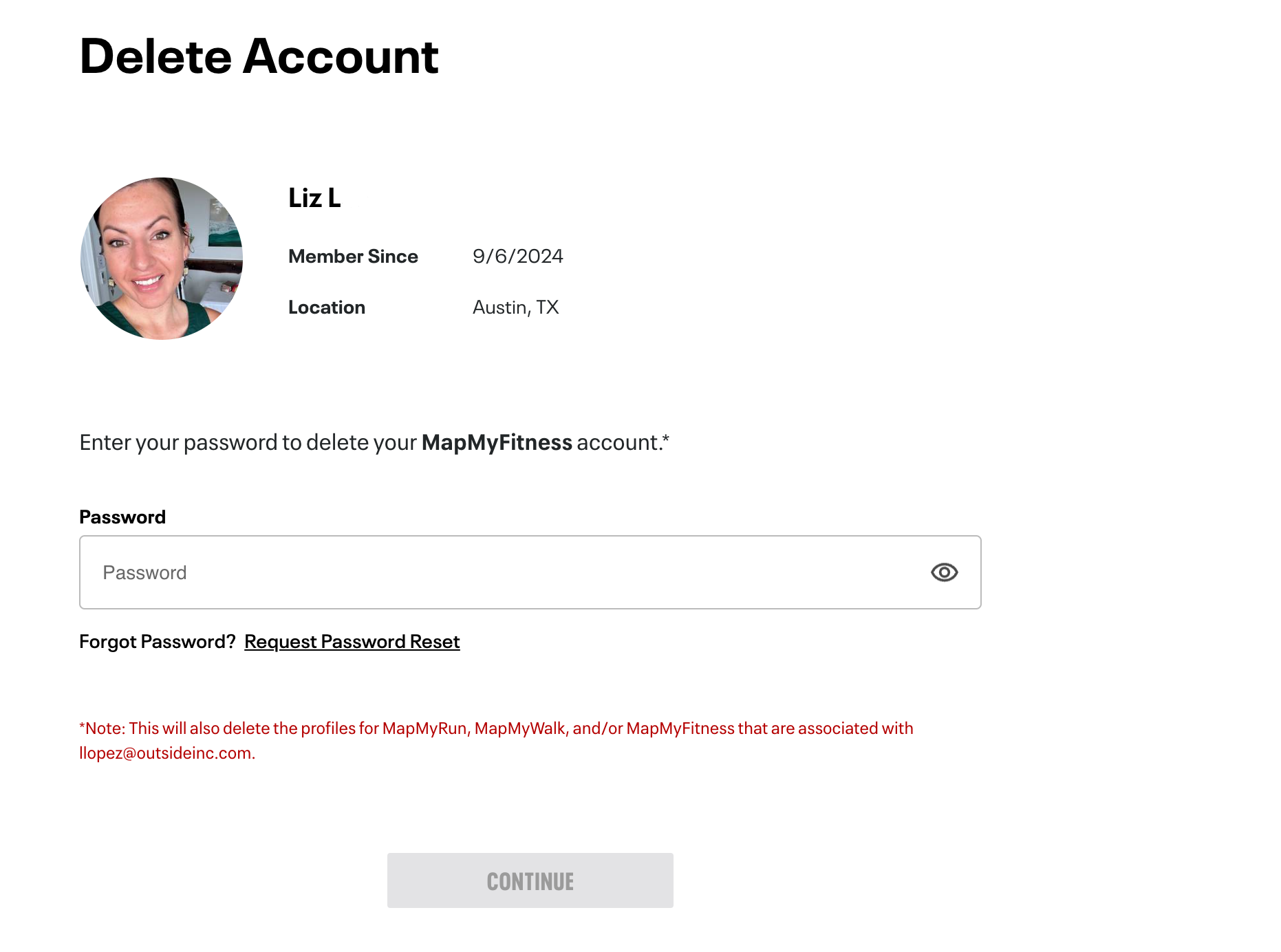Click the 'Enter your password' instruction text
Screen dimensions: 1281x952
[x=248, y=442]
